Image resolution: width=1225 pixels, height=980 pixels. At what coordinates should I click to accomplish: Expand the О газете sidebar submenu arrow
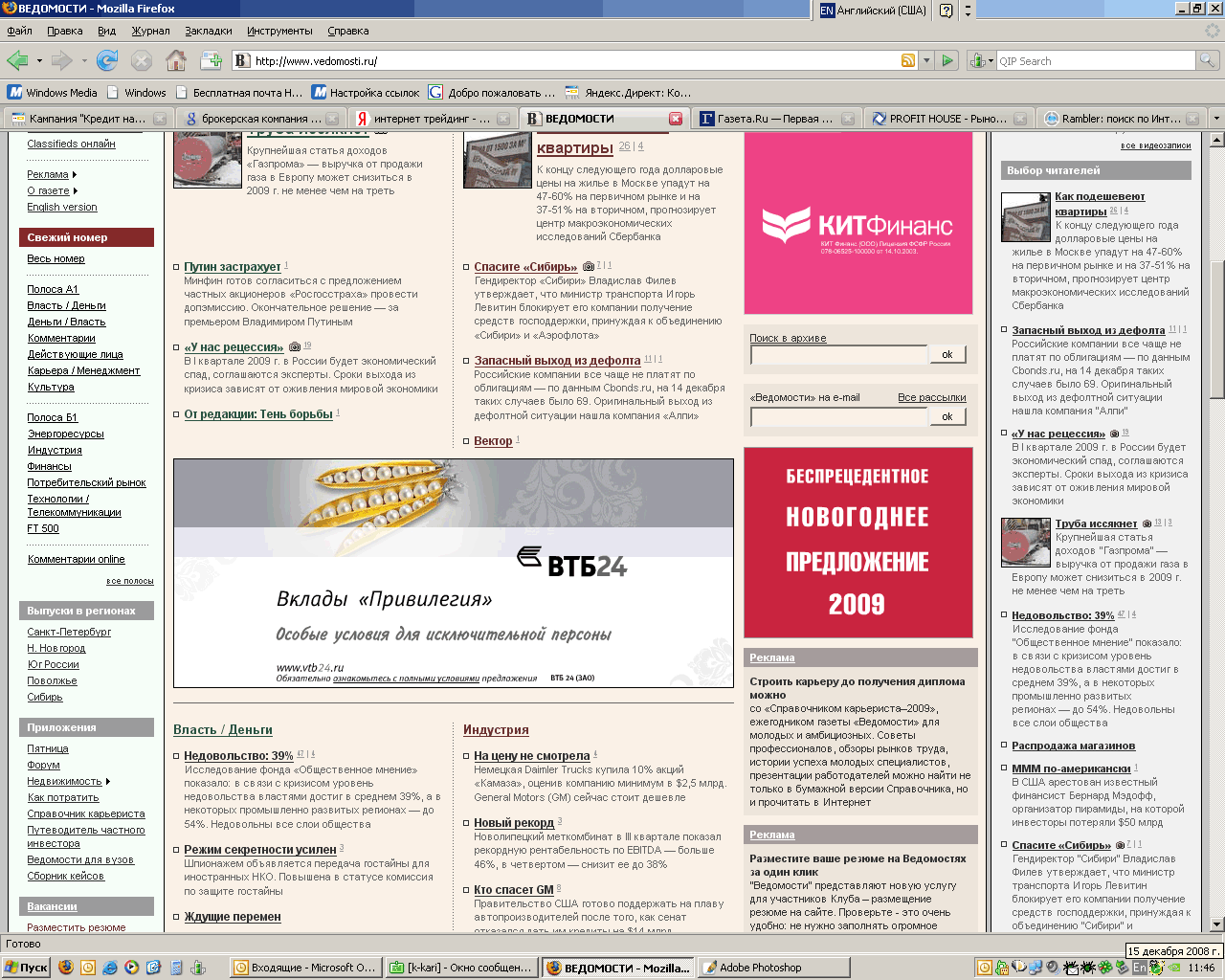pos(76,191)
